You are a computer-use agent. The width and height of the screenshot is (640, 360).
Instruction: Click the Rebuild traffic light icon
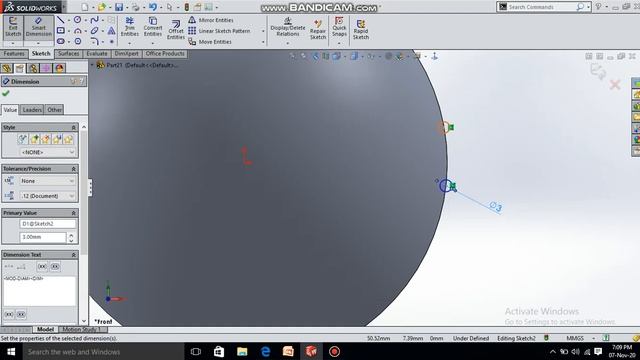click(x=187, y=7)
